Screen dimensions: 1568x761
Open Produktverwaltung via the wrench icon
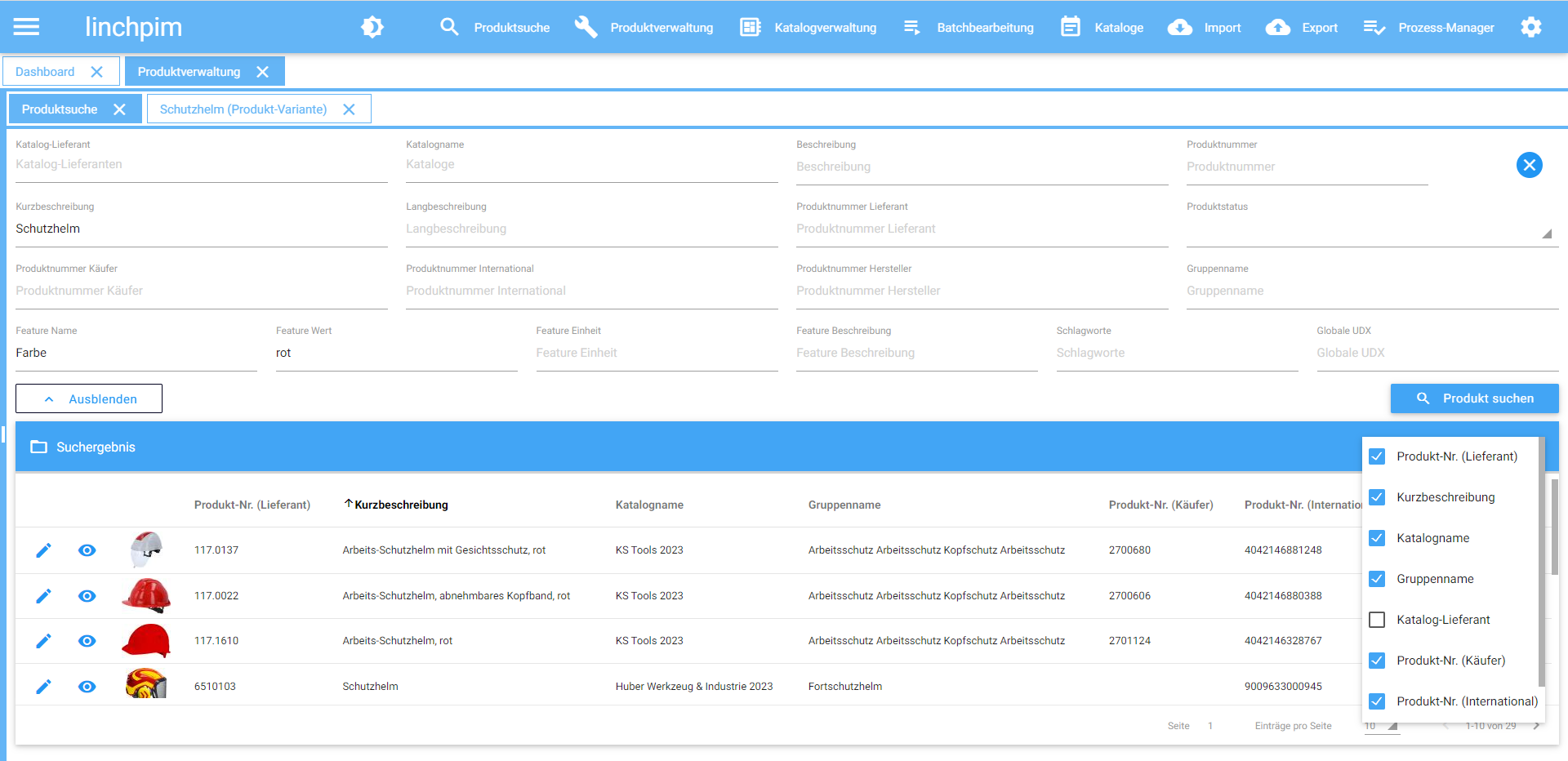click(586, 27)
